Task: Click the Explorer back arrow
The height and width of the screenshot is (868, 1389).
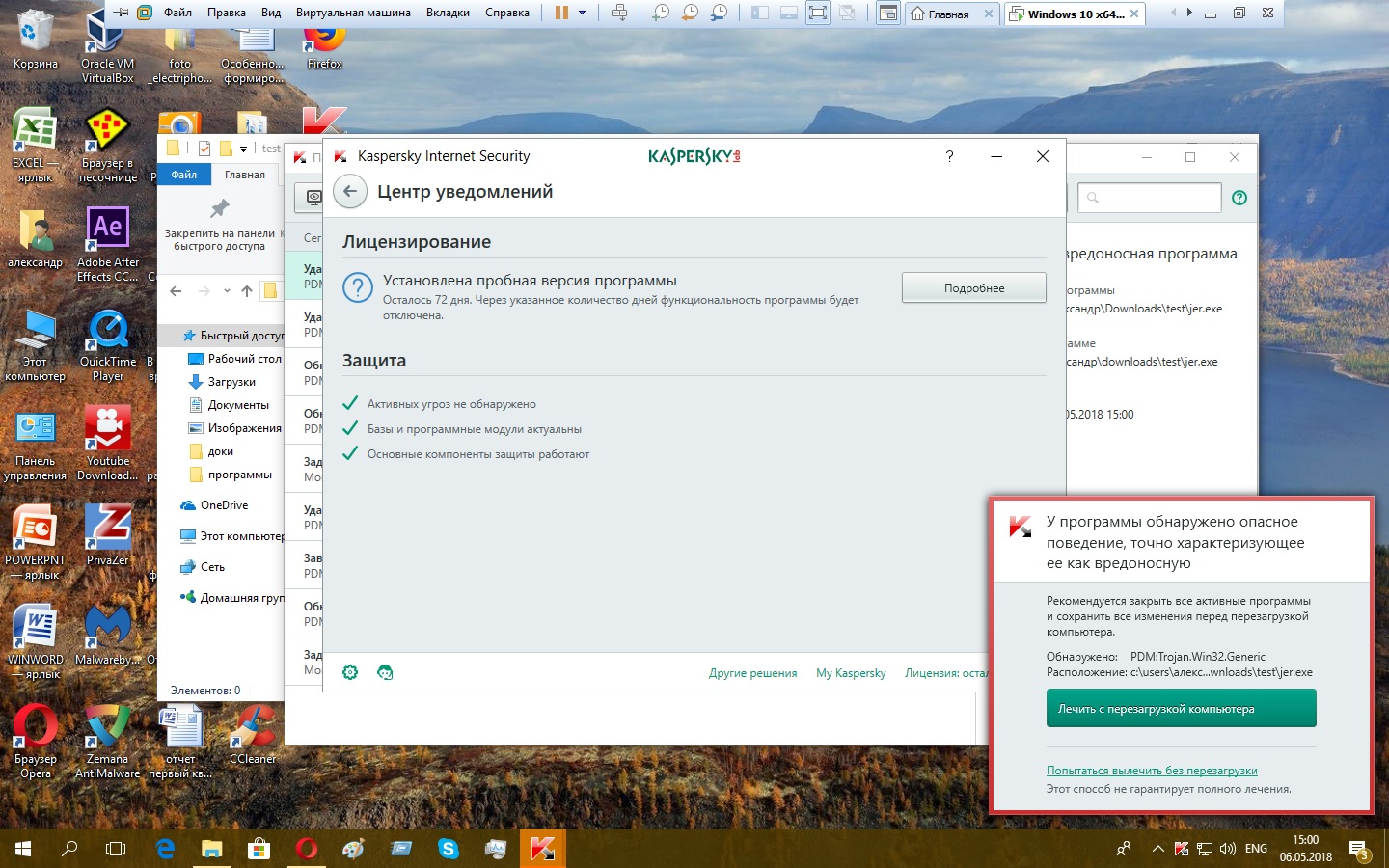Action: coord(176,291)
